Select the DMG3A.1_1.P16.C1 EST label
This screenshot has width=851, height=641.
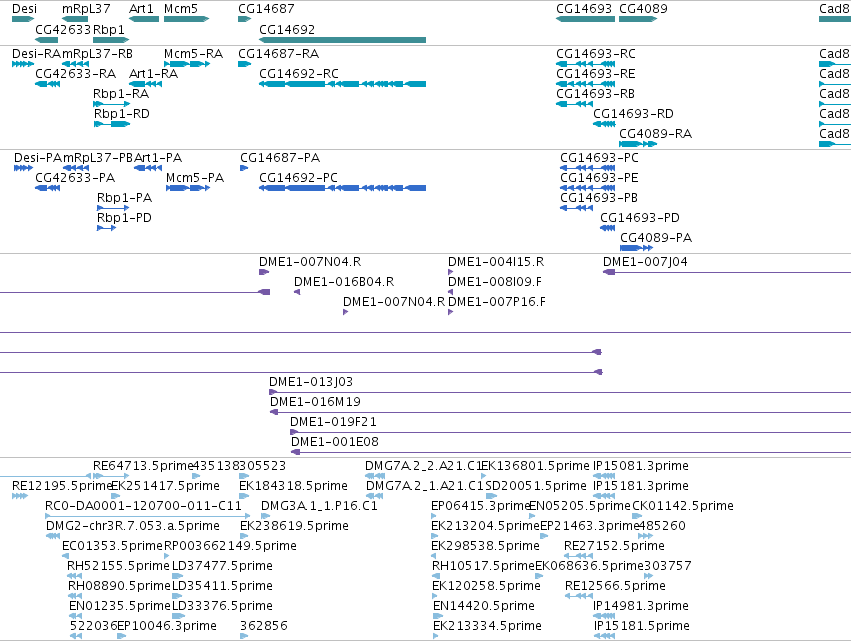[x=319, y=506]
